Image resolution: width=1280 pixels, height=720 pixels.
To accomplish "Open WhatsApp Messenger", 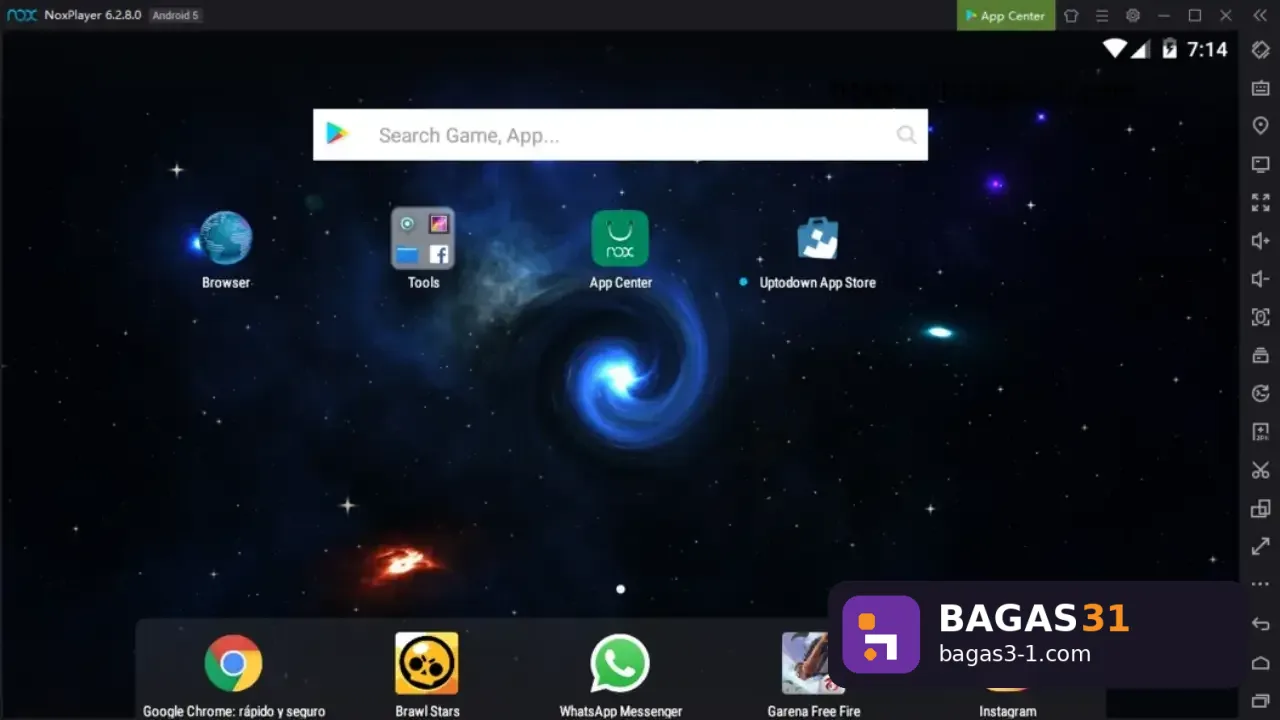I will [x=620, y=663].
